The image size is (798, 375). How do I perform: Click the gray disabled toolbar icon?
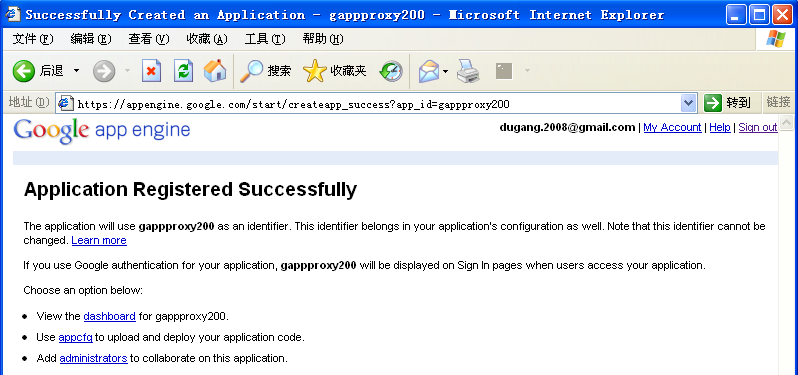[x=504, y=71]
